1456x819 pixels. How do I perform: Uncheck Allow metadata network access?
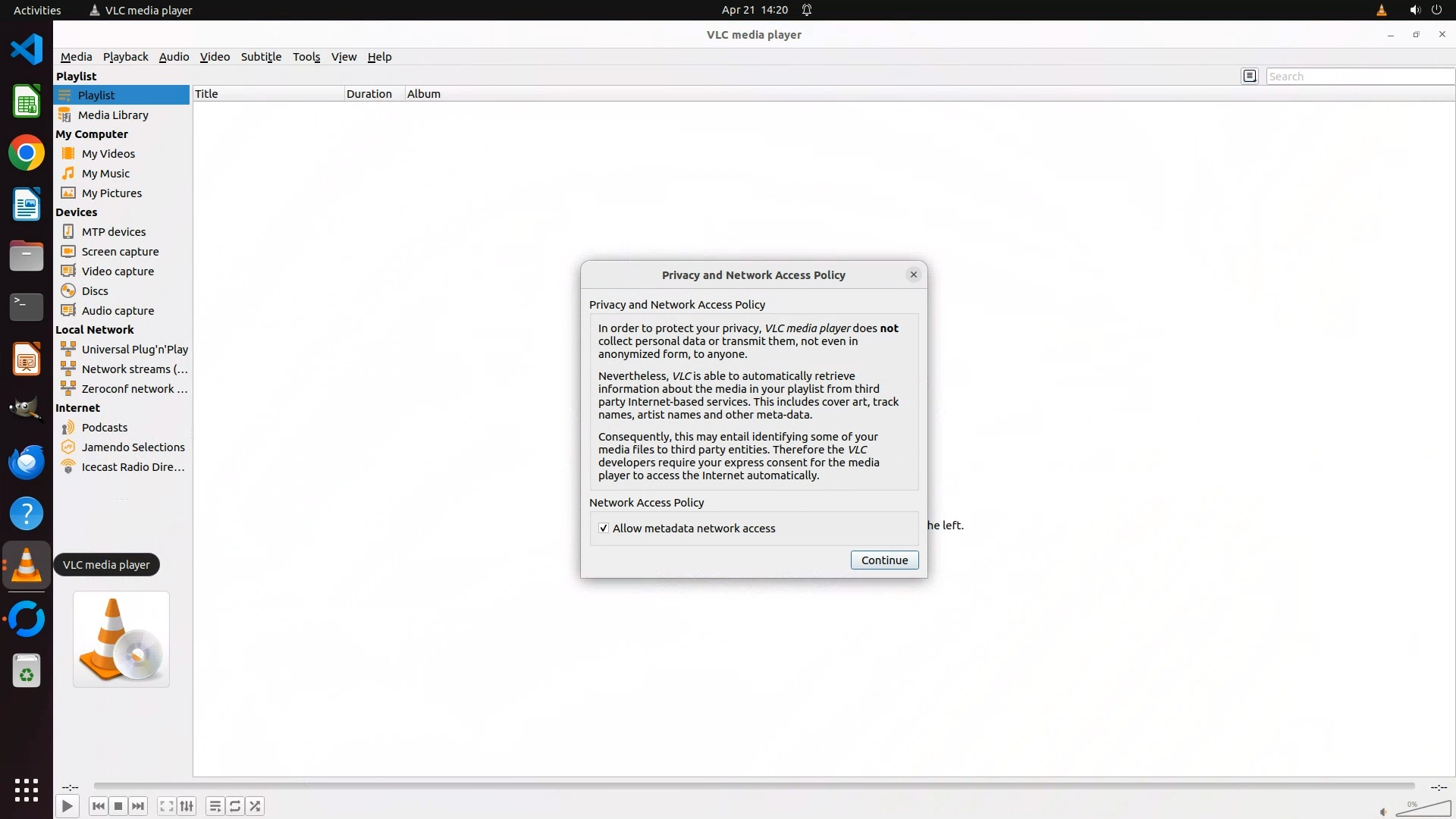[604, 529]
